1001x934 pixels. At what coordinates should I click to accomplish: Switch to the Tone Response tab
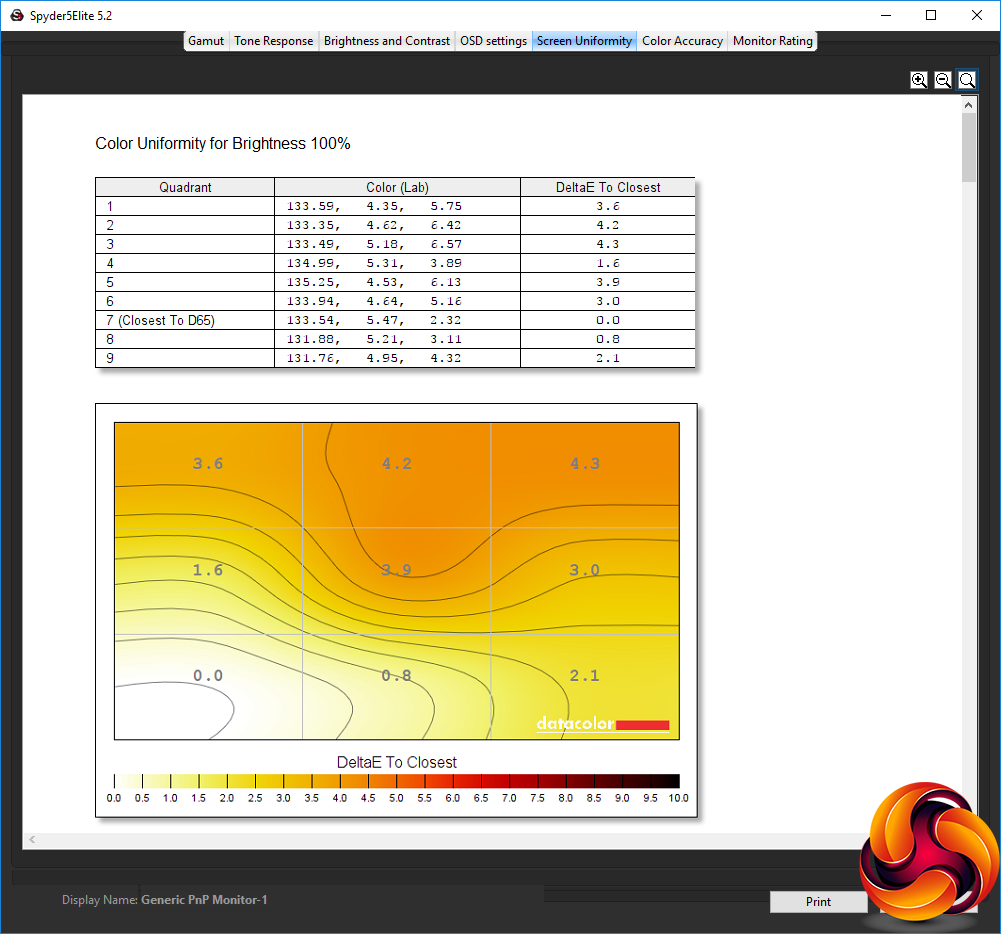(273, 41)
